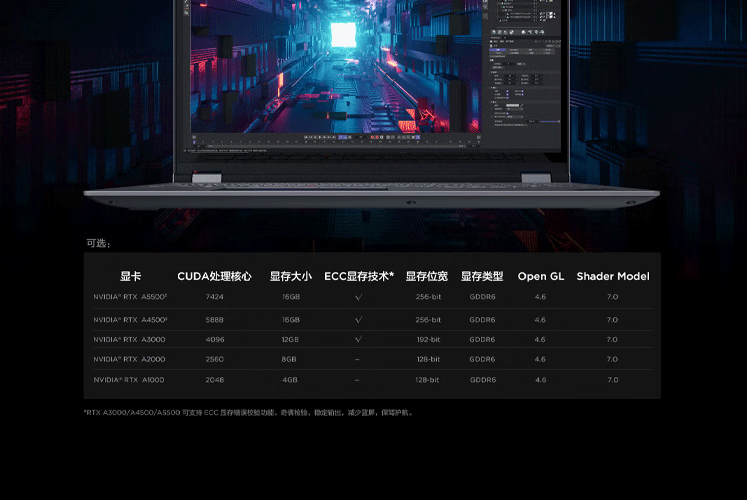Click 16GB in the A4500 row
This screenshot has height=500, width=747.
291,320
